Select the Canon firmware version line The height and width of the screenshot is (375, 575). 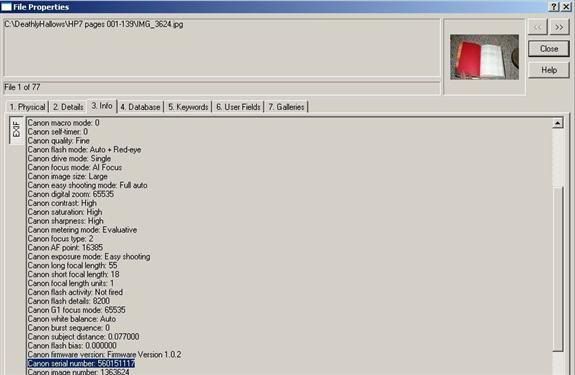coord(104,354)
